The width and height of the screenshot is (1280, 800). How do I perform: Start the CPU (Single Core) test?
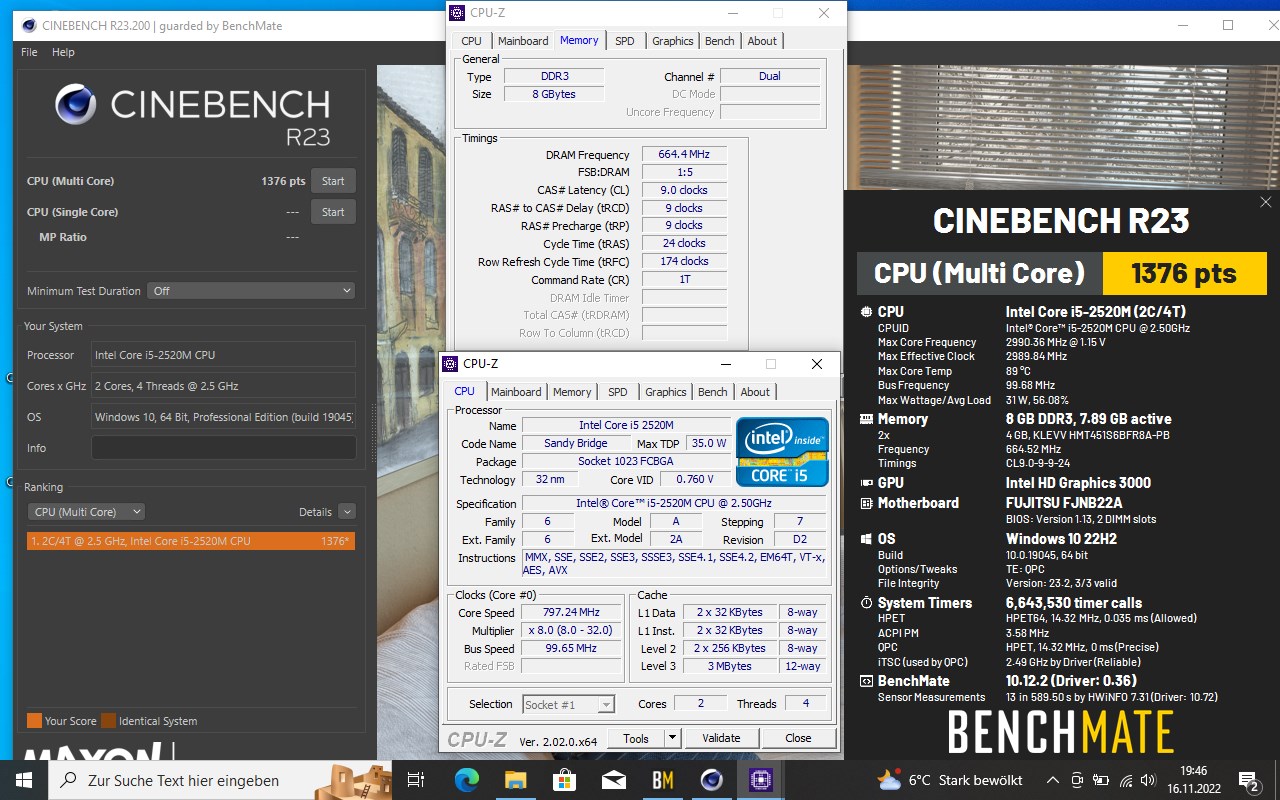pyautogui.click(x=333, y=212)
